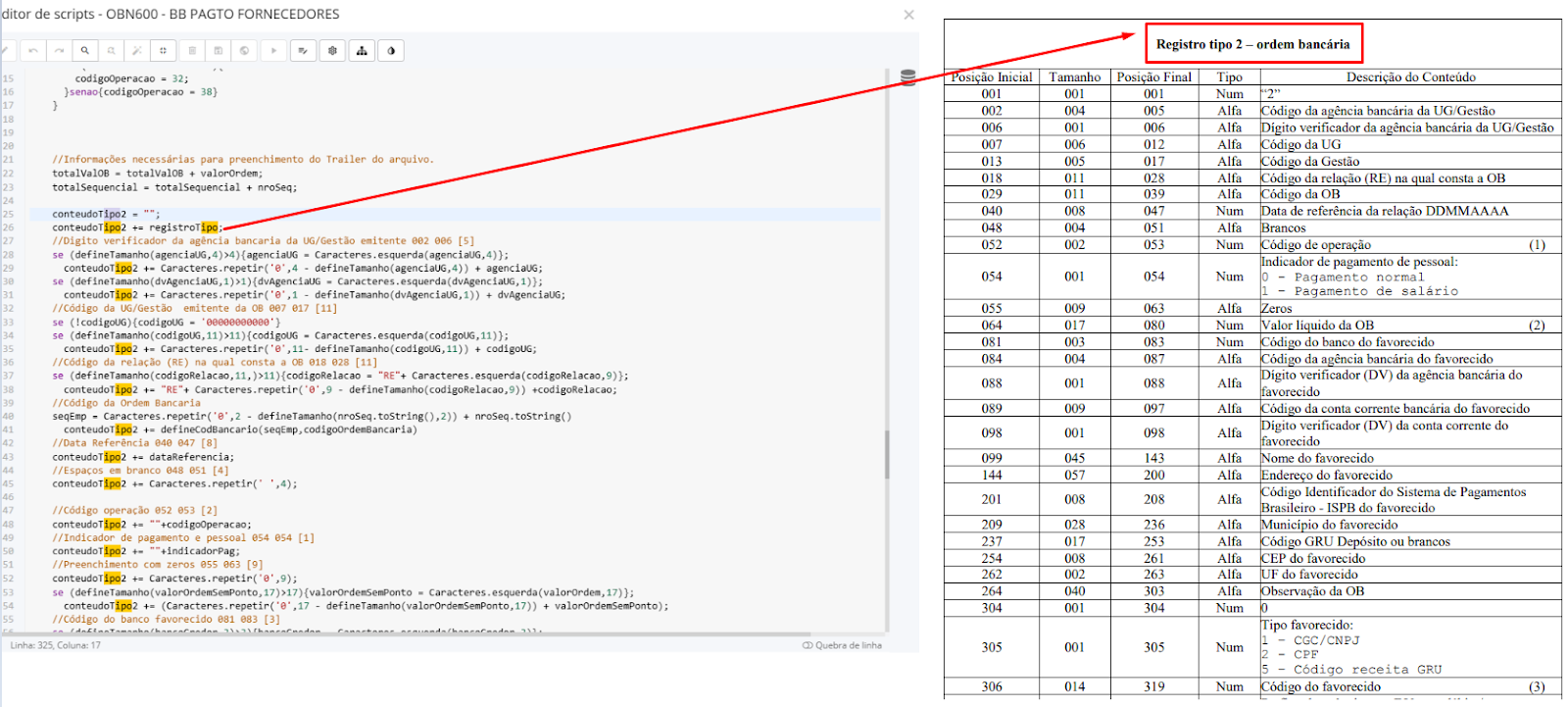Close the script editor with X
This screenshot has width=1568, height=707.
point(908,15)
